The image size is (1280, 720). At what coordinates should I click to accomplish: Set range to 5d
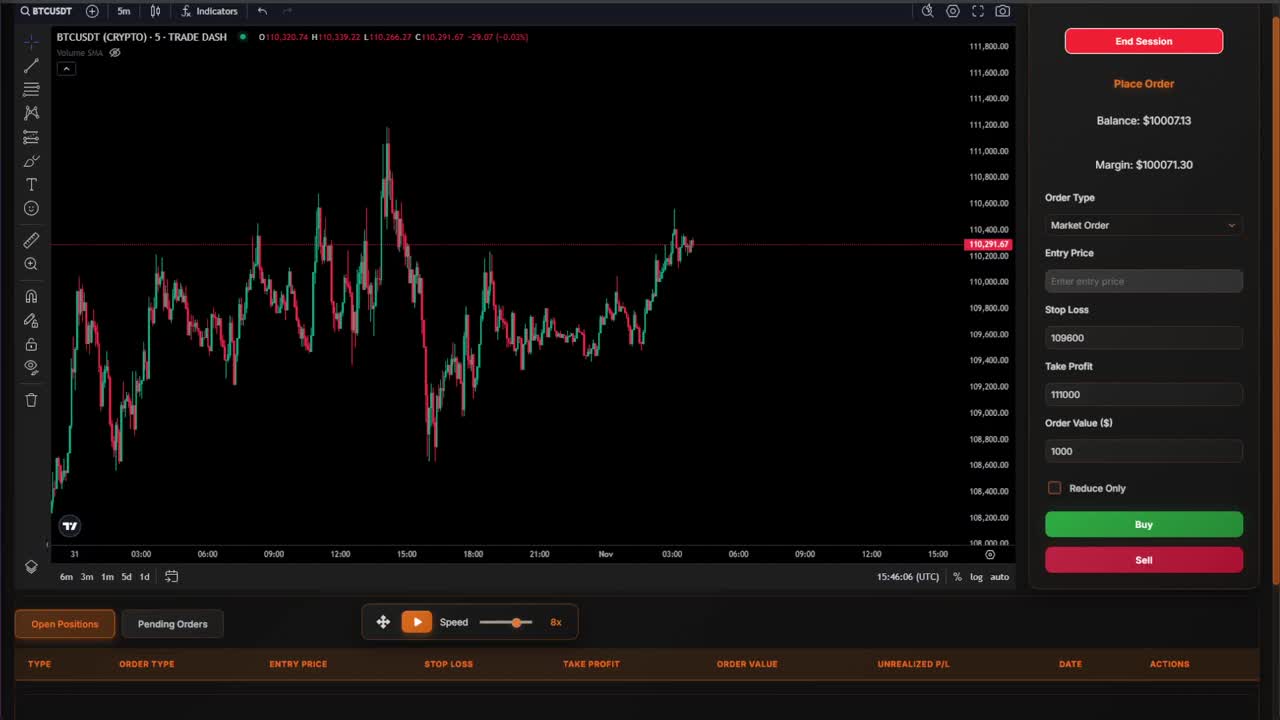tap(126, 577)
